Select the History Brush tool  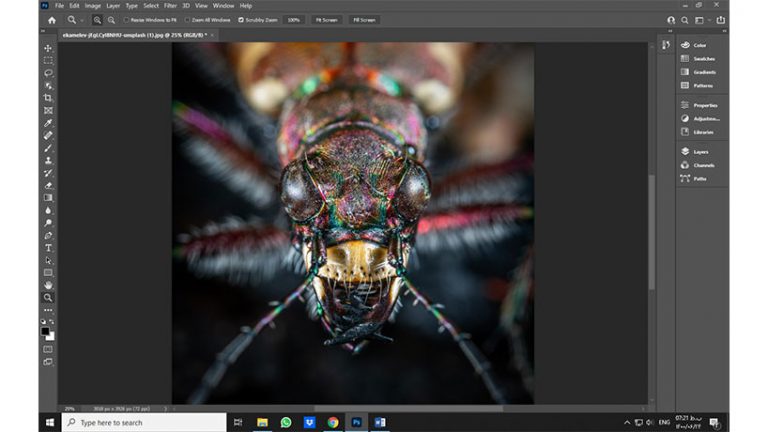[x=48, y=173]
